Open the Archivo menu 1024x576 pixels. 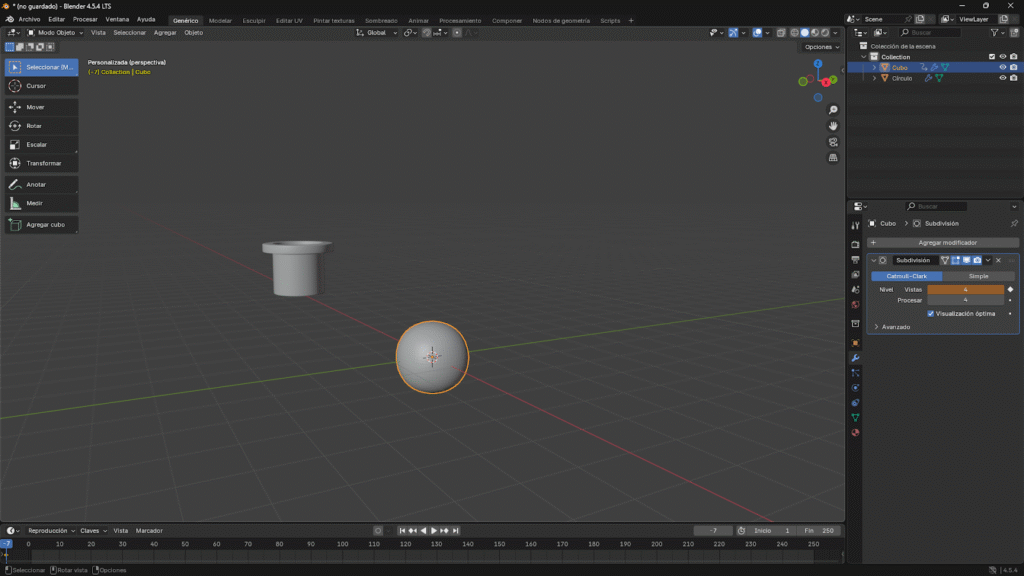click(29, 19)
